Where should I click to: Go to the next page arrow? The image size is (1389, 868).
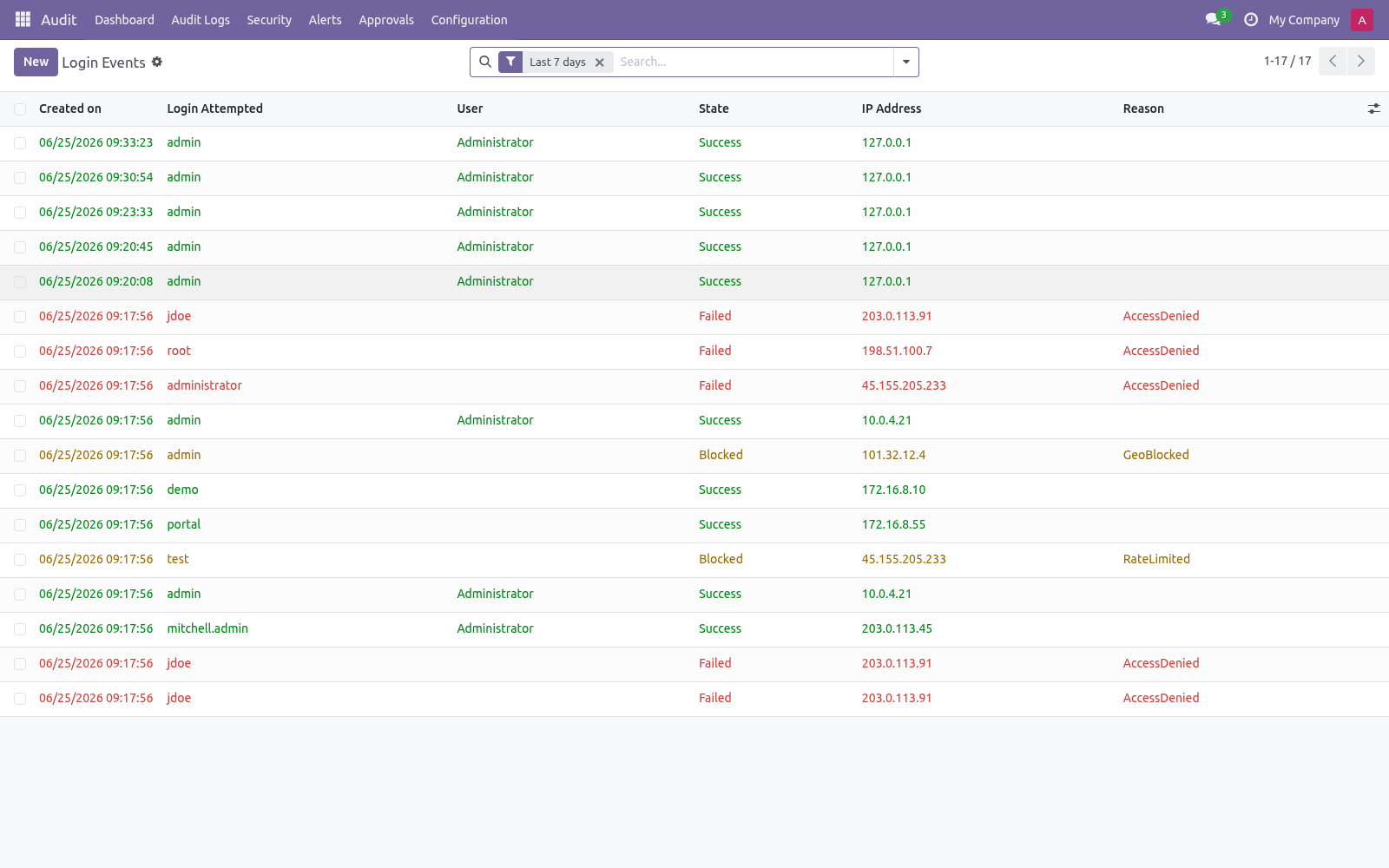coord(1360,61)
